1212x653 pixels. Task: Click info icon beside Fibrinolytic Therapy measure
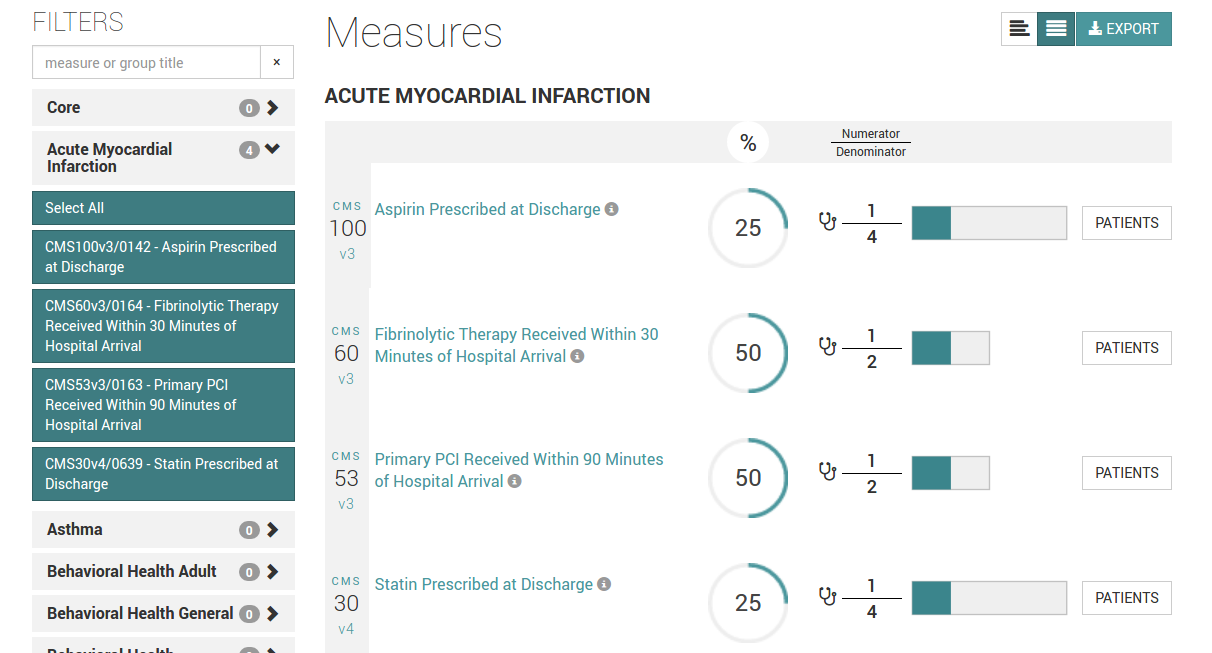tap(577, 357)
